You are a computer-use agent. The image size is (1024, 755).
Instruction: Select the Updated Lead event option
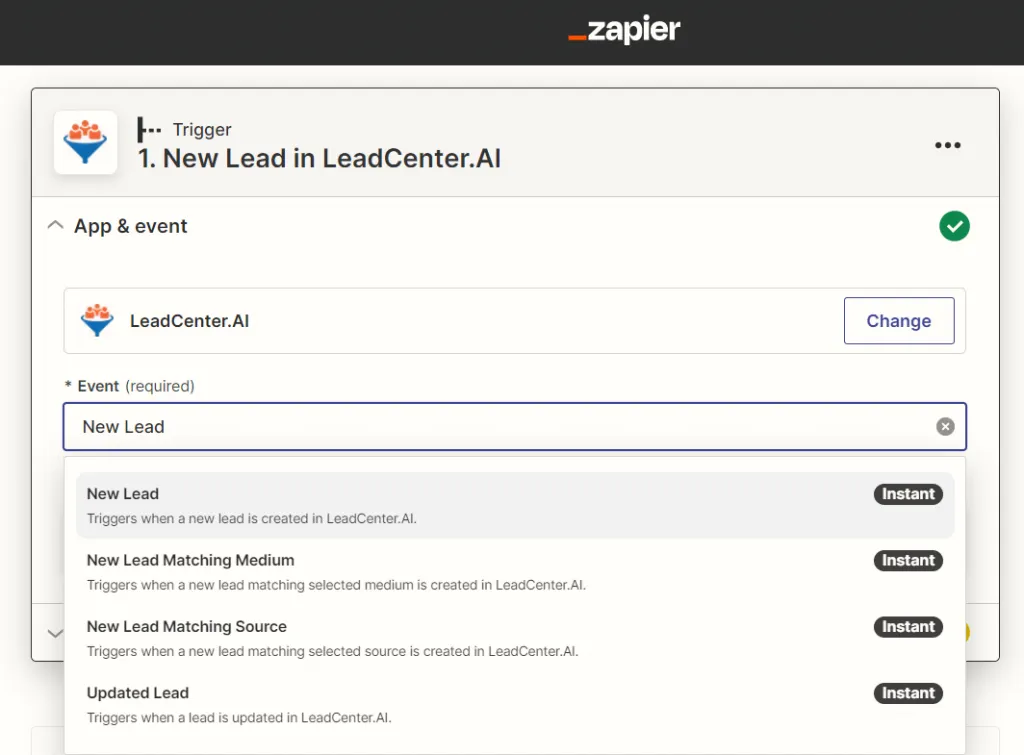(x=515, y=705)
